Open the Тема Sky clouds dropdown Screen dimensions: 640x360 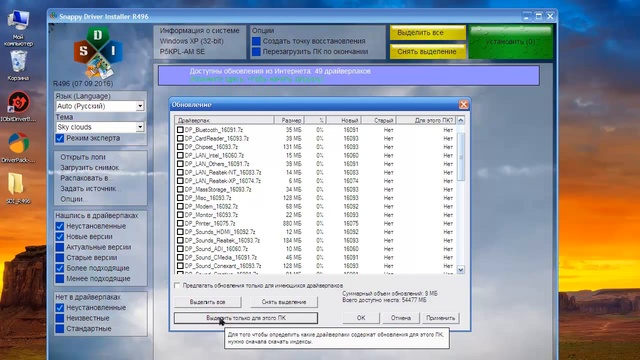[x=100, y=127]
